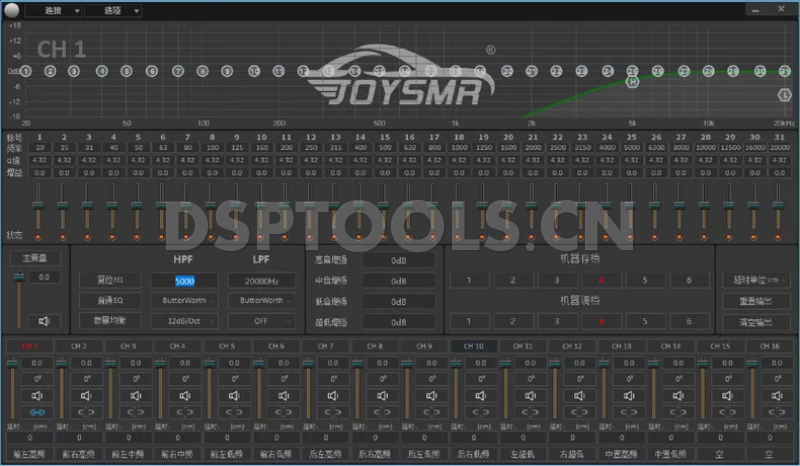
Task: Select the CH 15 channel tab
Action: tap(720, 346)
